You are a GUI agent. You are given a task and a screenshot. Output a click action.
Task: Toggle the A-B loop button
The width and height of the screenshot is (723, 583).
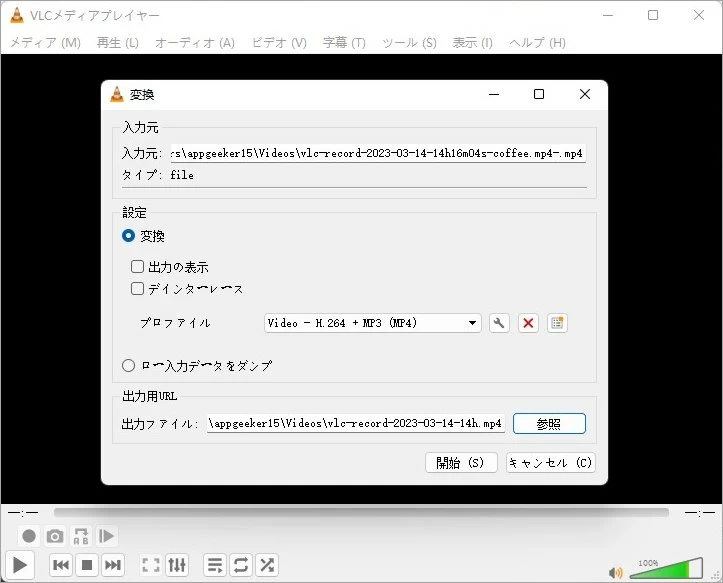pyautogui.click(x=81, y=536)
